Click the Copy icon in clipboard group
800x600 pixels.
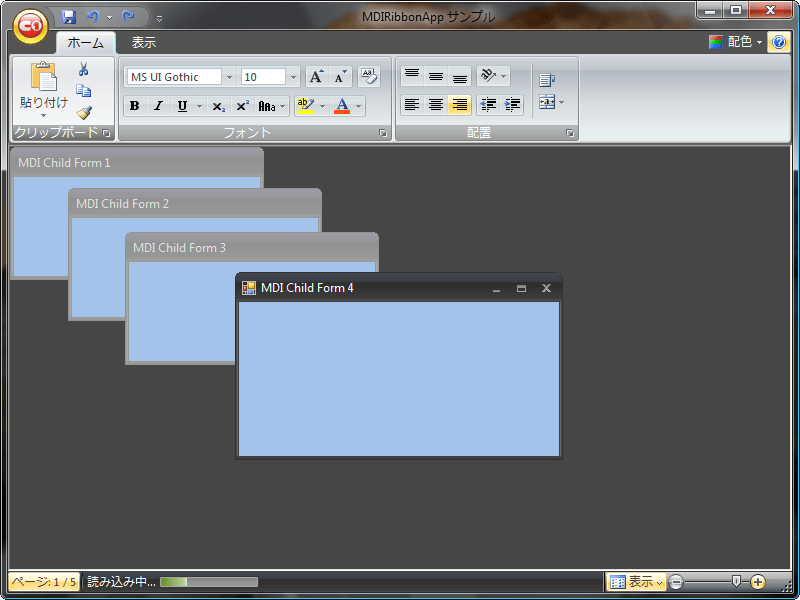[85, 89]
